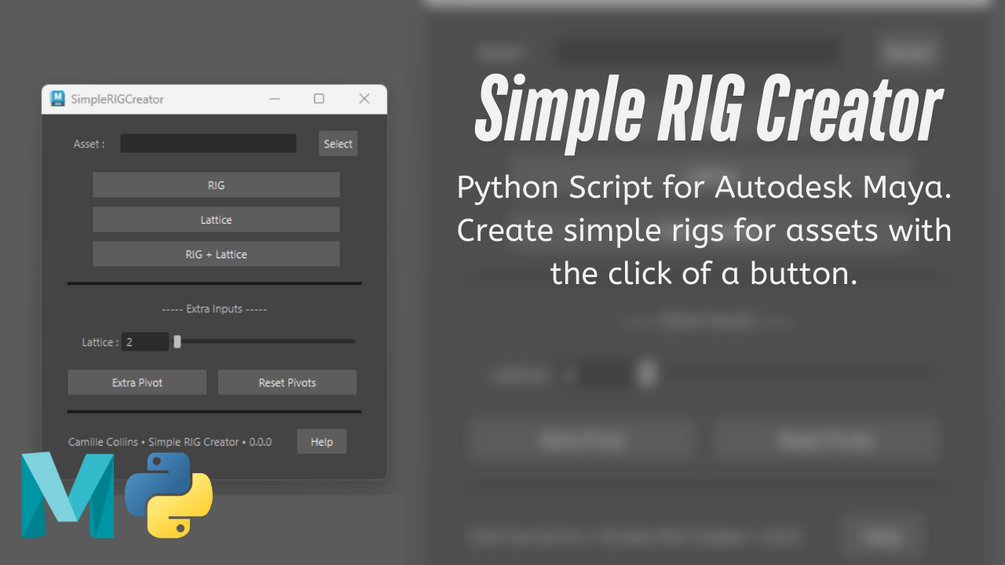Image resolution: width=1005 pixels, height=565 pixels.
Task: Click the Lattice value field showing 2
Action: [145, 342]
